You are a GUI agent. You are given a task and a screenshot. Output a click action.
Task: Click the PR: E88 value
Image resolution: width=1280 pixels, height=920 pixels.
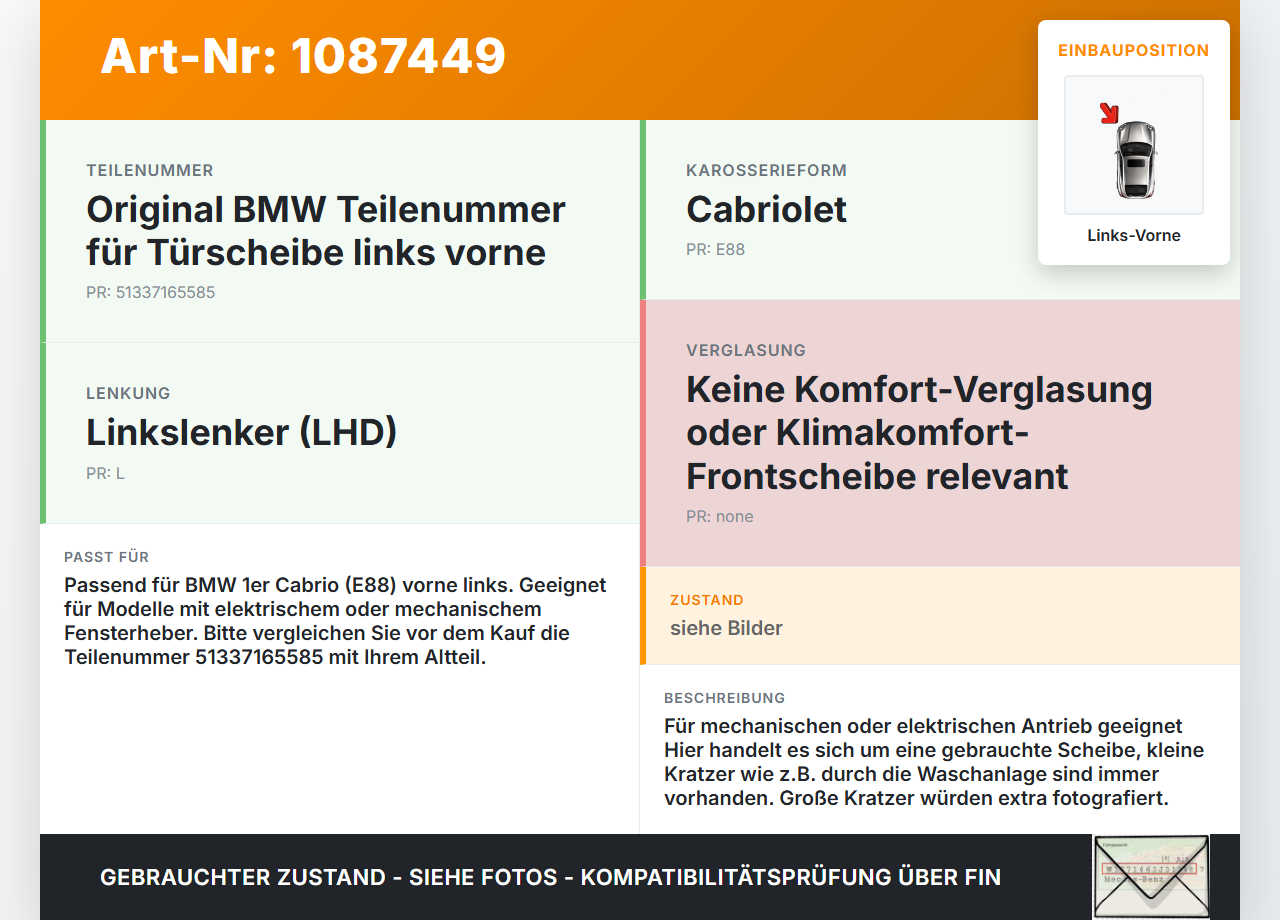(x=716, y=250)
